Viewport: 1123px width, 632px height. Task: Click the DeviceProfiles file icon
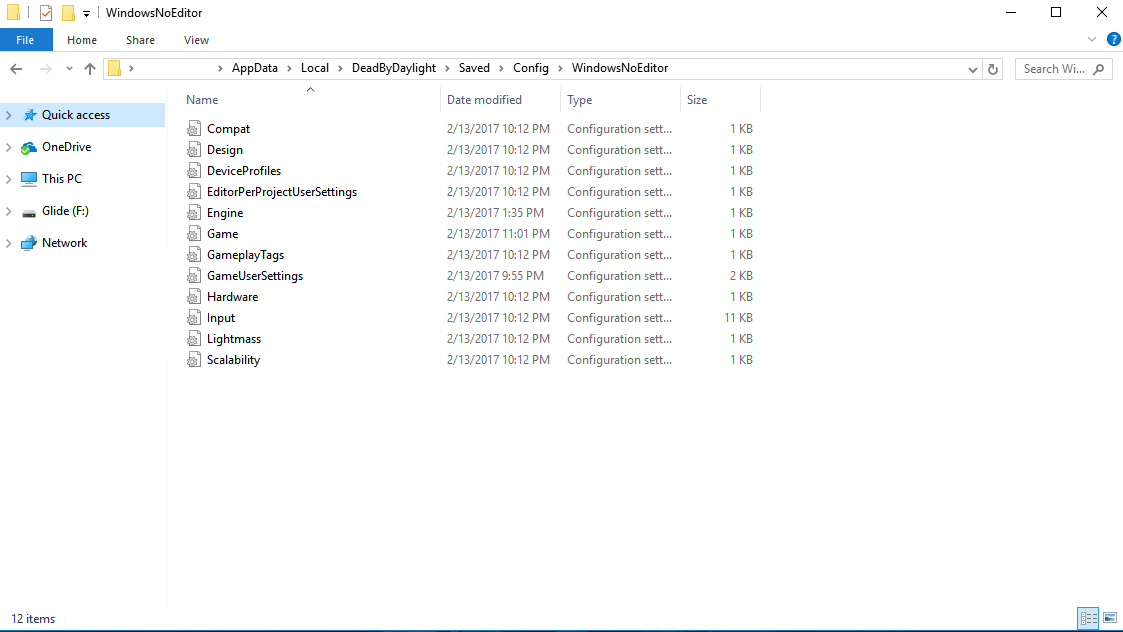tap(194, 171)
